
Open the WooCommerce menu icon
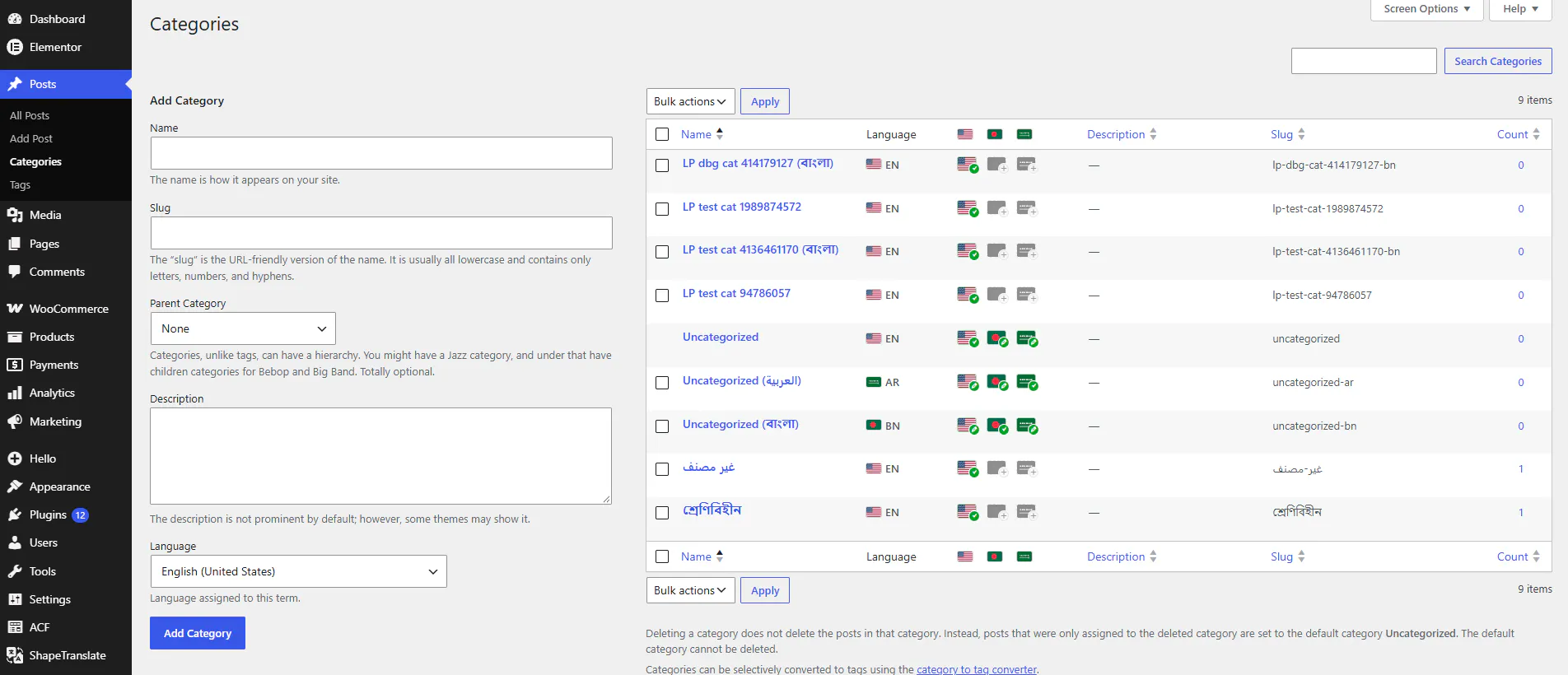[15, 309]
